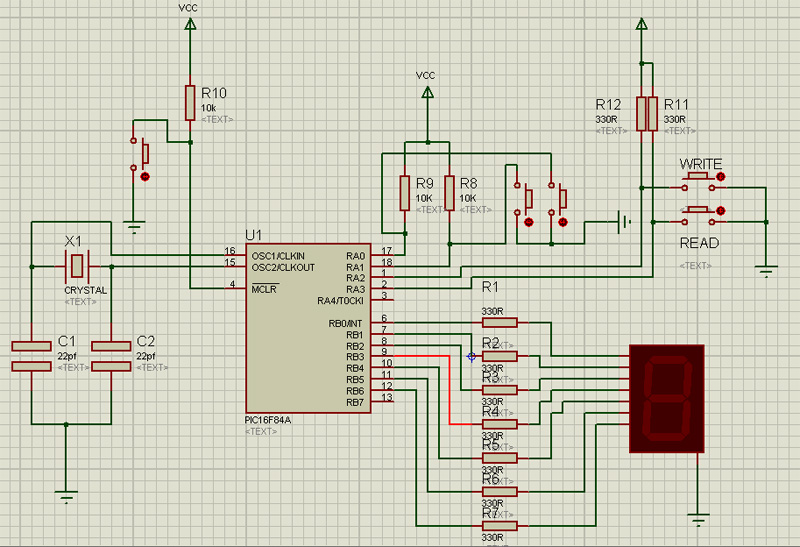Click the RB3 pin label
The width and height of the screenshot is (800, 547).
point(355,357)
